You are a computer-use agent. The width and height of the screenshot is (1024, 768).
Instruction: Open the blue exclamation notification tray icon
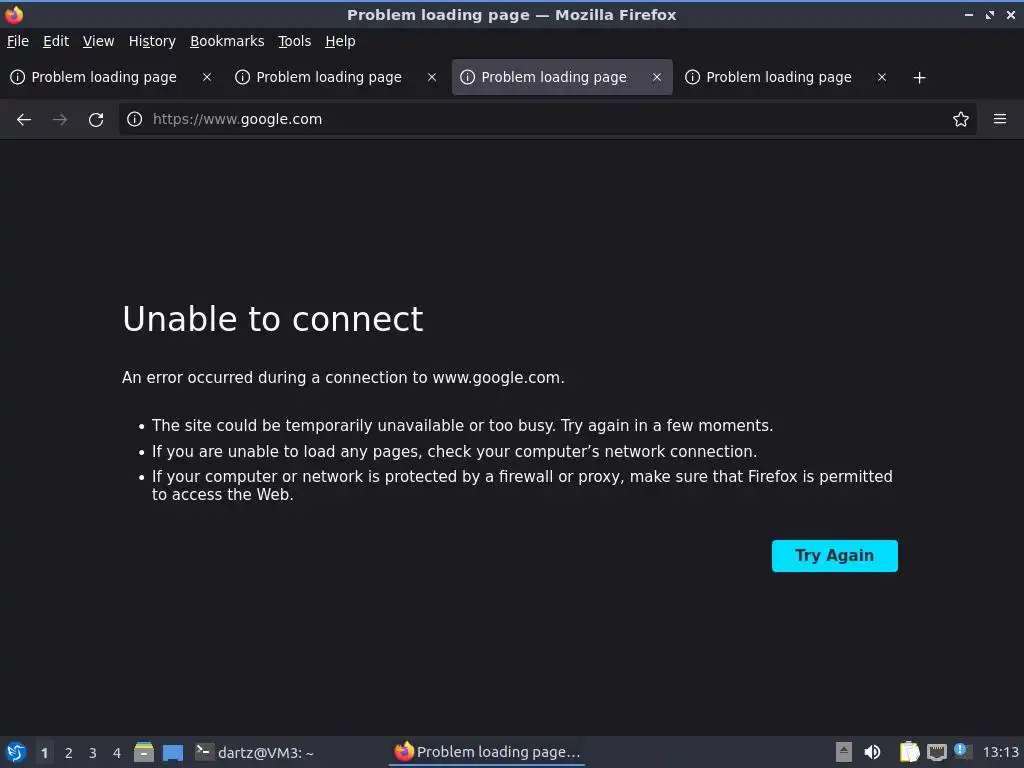(x=961, y=750)
